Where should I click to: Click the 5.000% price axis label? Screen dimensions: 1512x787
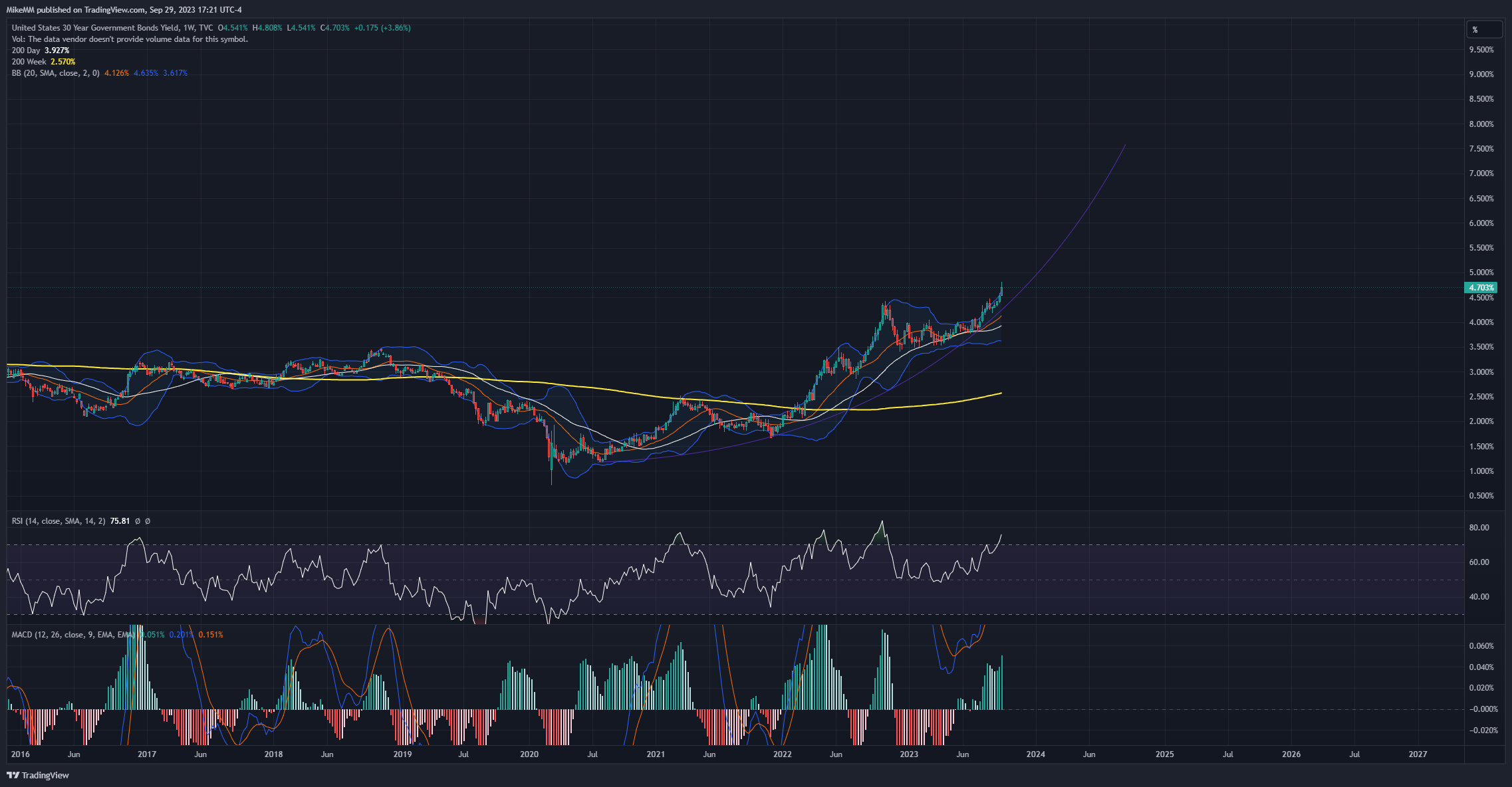(x=1481, y=273)
